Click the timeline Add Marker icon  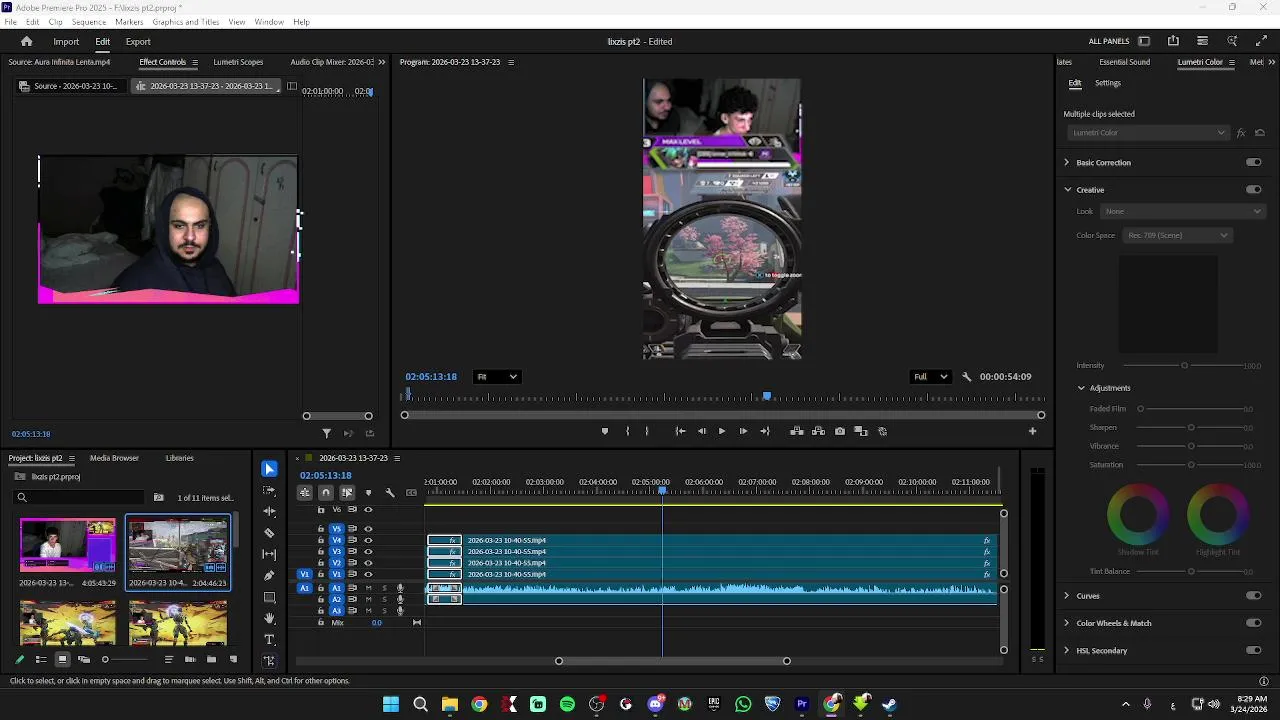(368, 492)
